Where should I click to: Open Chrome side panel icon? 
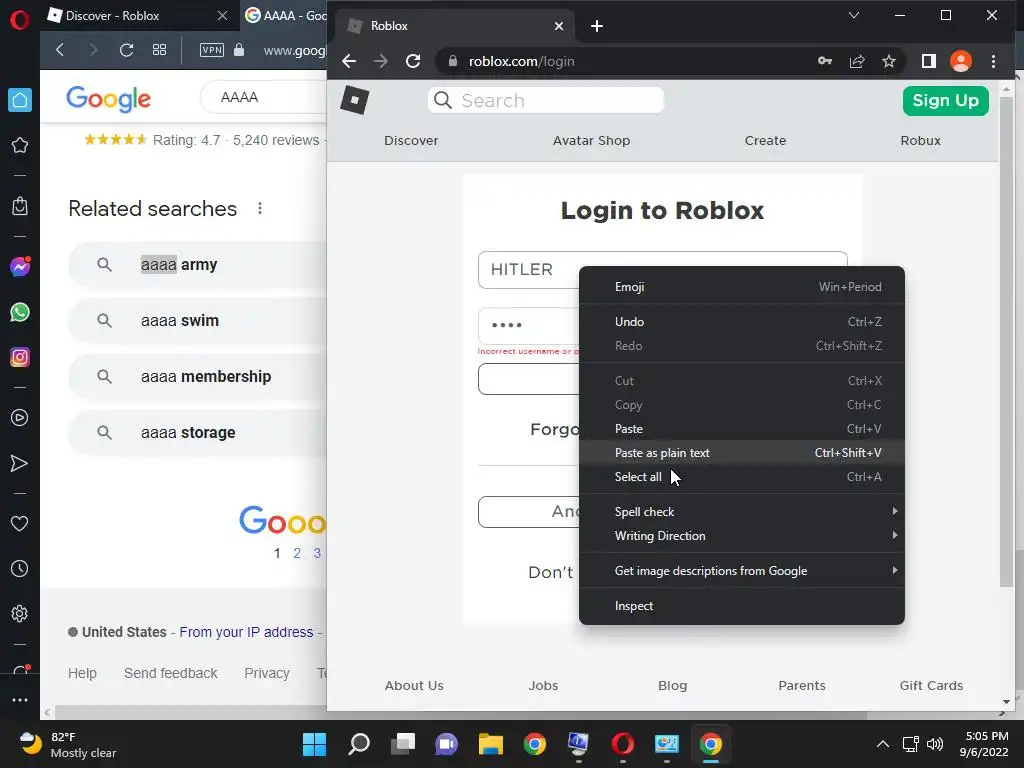tap(929, 61)
